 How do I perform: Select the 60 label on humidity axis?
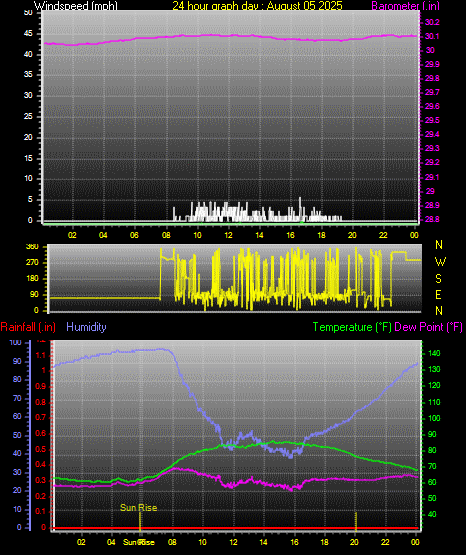pos(17,417)
